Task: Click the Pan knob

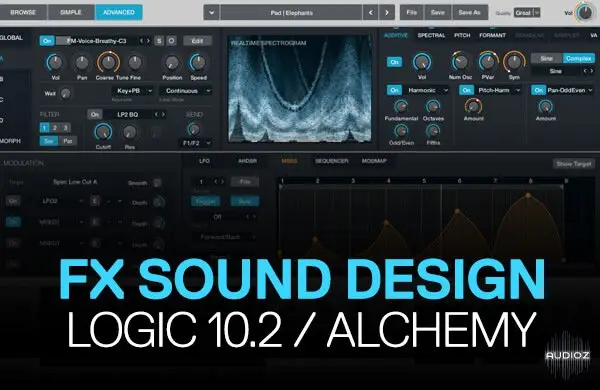Action: [x=82, y=63]
